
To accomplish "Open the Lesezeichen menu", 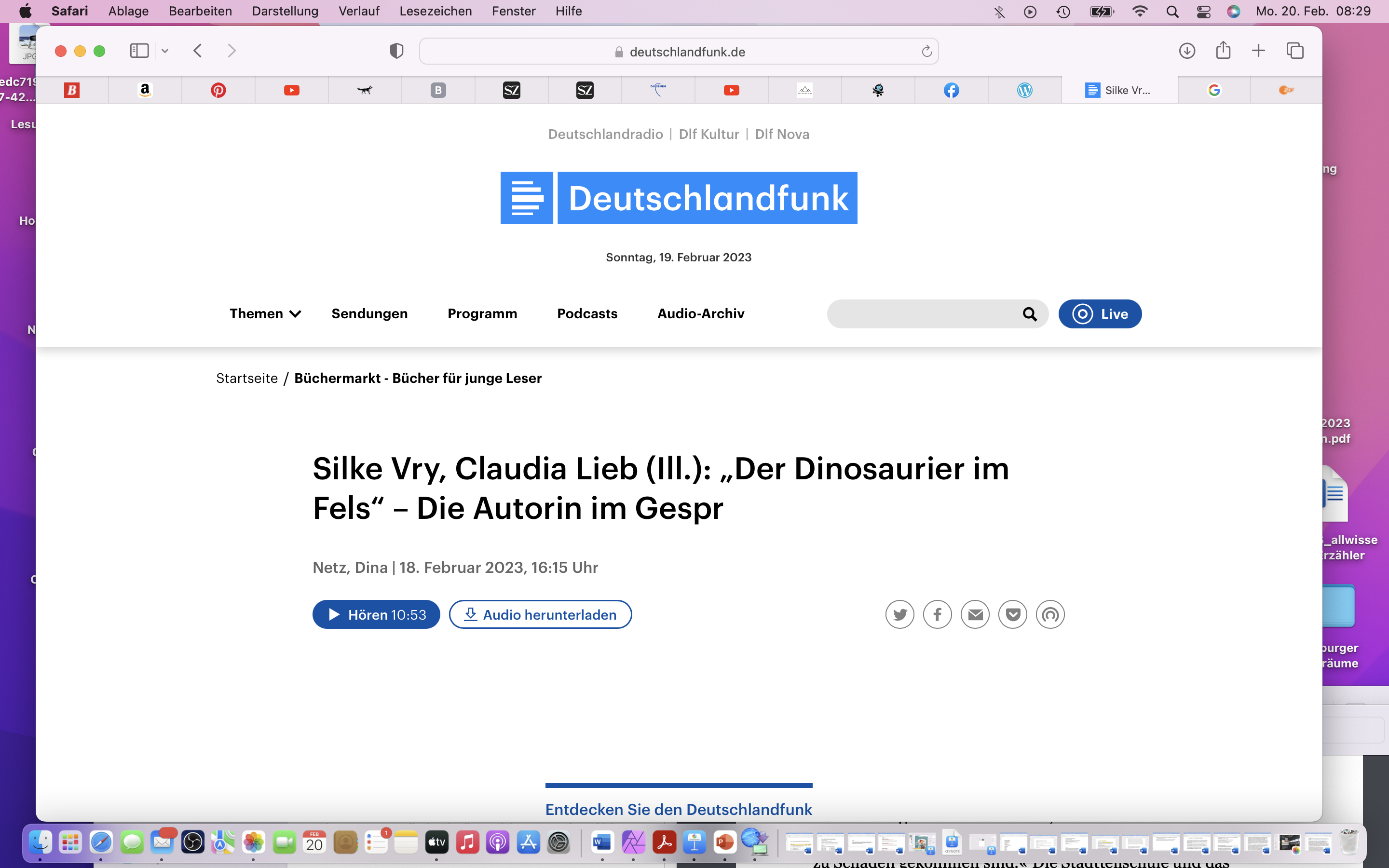I will coord(435,11).
